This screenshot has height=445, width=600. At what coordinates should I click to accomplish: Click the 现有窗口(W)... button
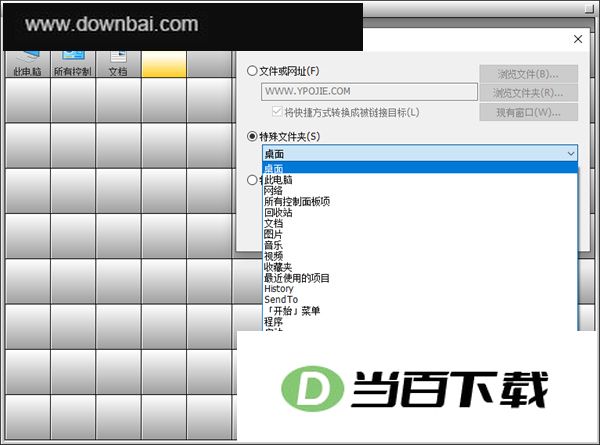[x=528, y=112]
